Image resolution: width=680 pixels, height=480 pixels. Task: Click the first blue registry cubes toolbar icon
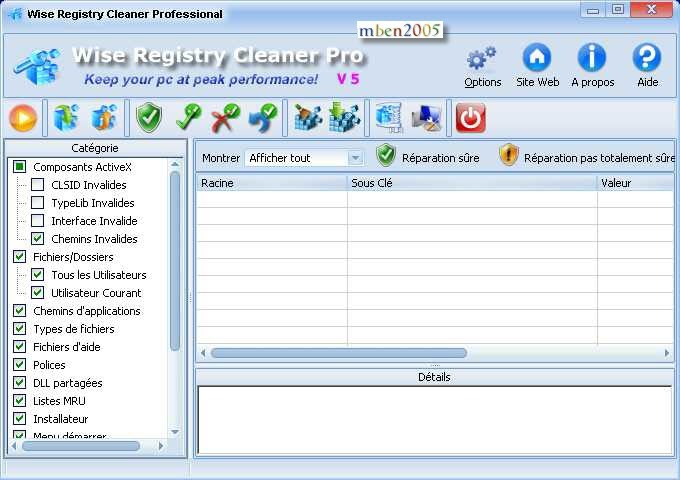[66, 118]
